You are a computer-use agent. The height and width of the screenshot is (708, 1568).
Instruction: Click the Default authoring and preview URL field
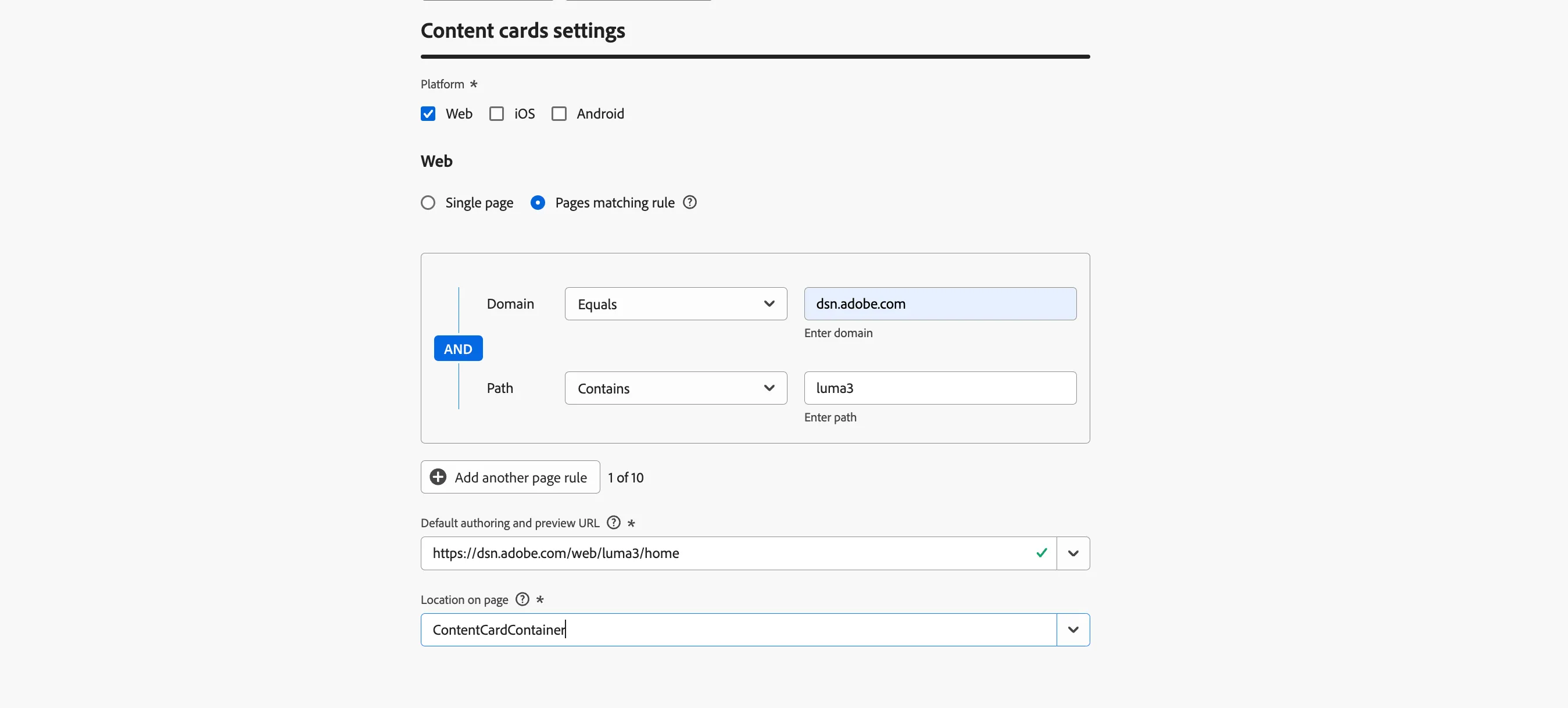click(738, 553)
